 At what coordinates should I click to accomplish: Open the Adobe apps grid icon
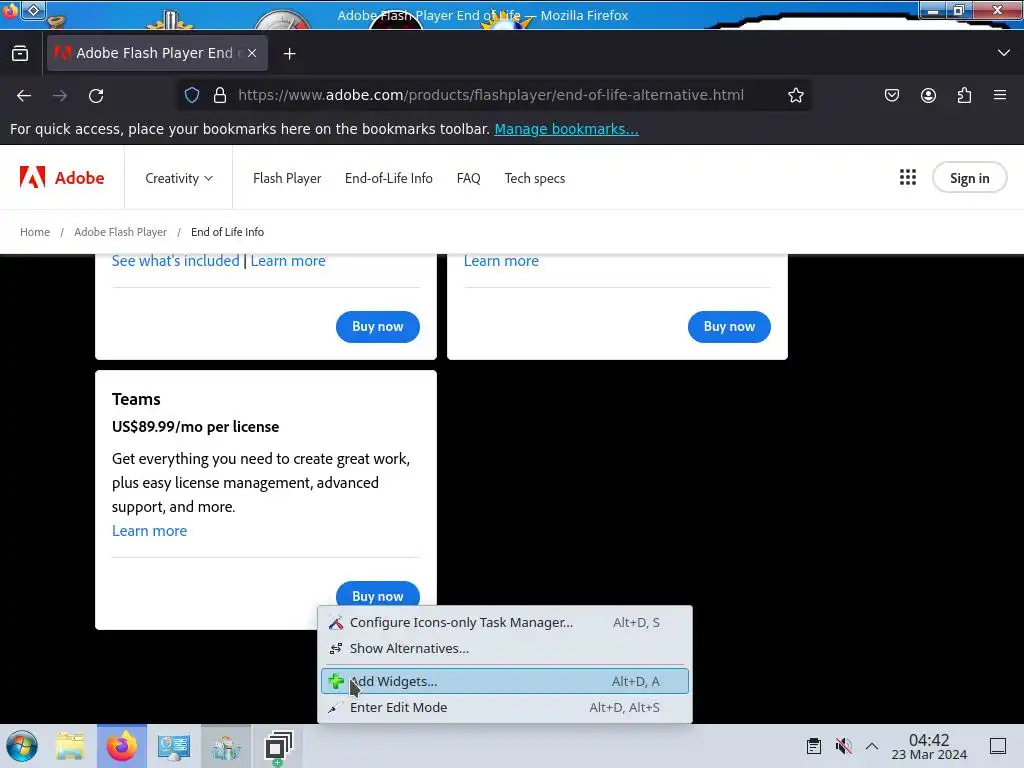tap(908, 178)
